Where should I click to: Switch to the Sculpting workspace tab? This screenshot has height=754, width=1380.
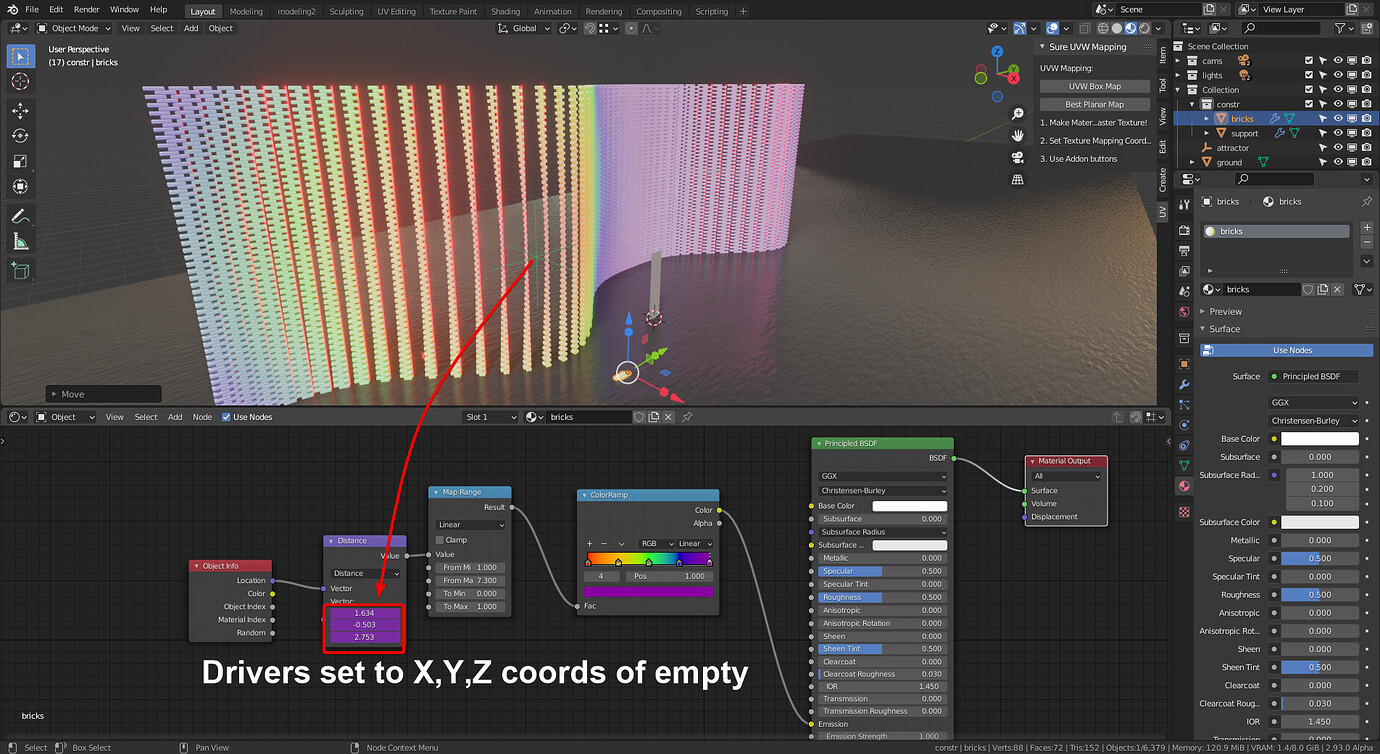(346, 12)
